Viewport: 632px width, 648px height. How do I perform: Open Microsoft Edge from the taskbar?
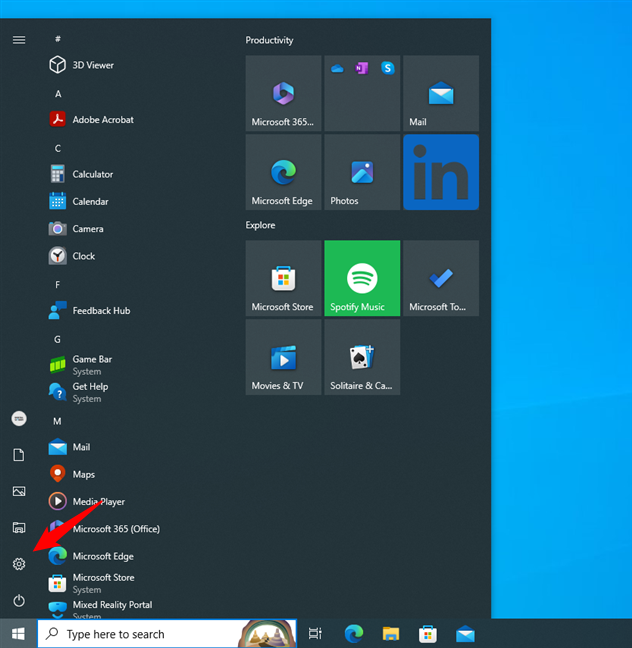point(354,634)
